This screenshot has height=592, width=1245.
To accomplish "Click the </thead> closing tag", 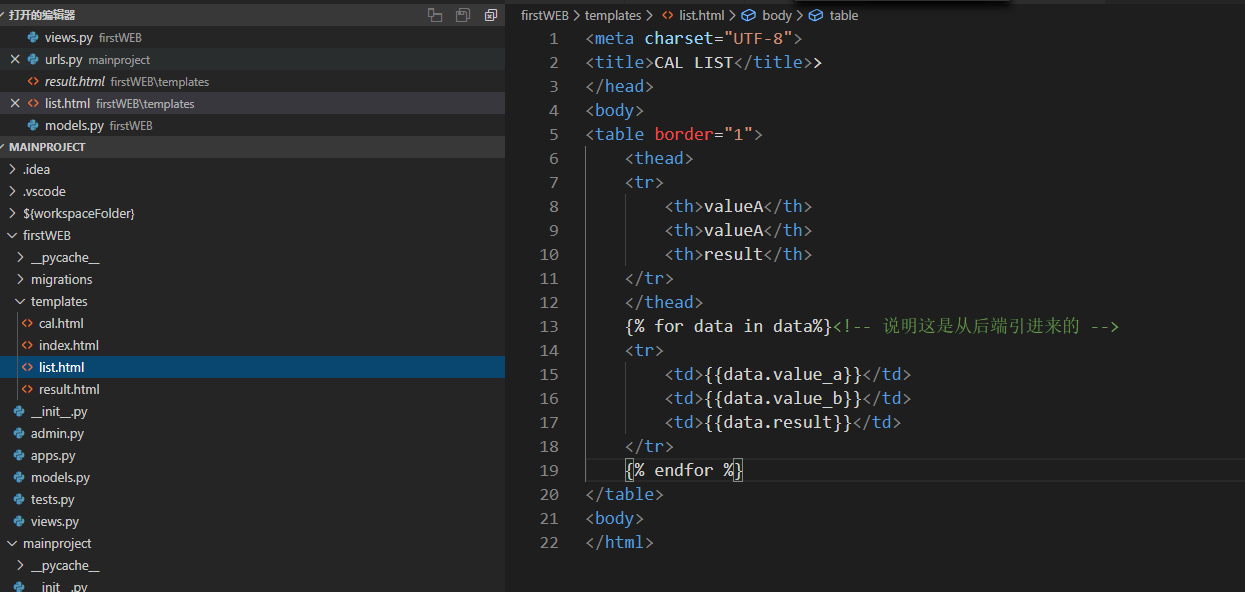I will coord(664,302).
